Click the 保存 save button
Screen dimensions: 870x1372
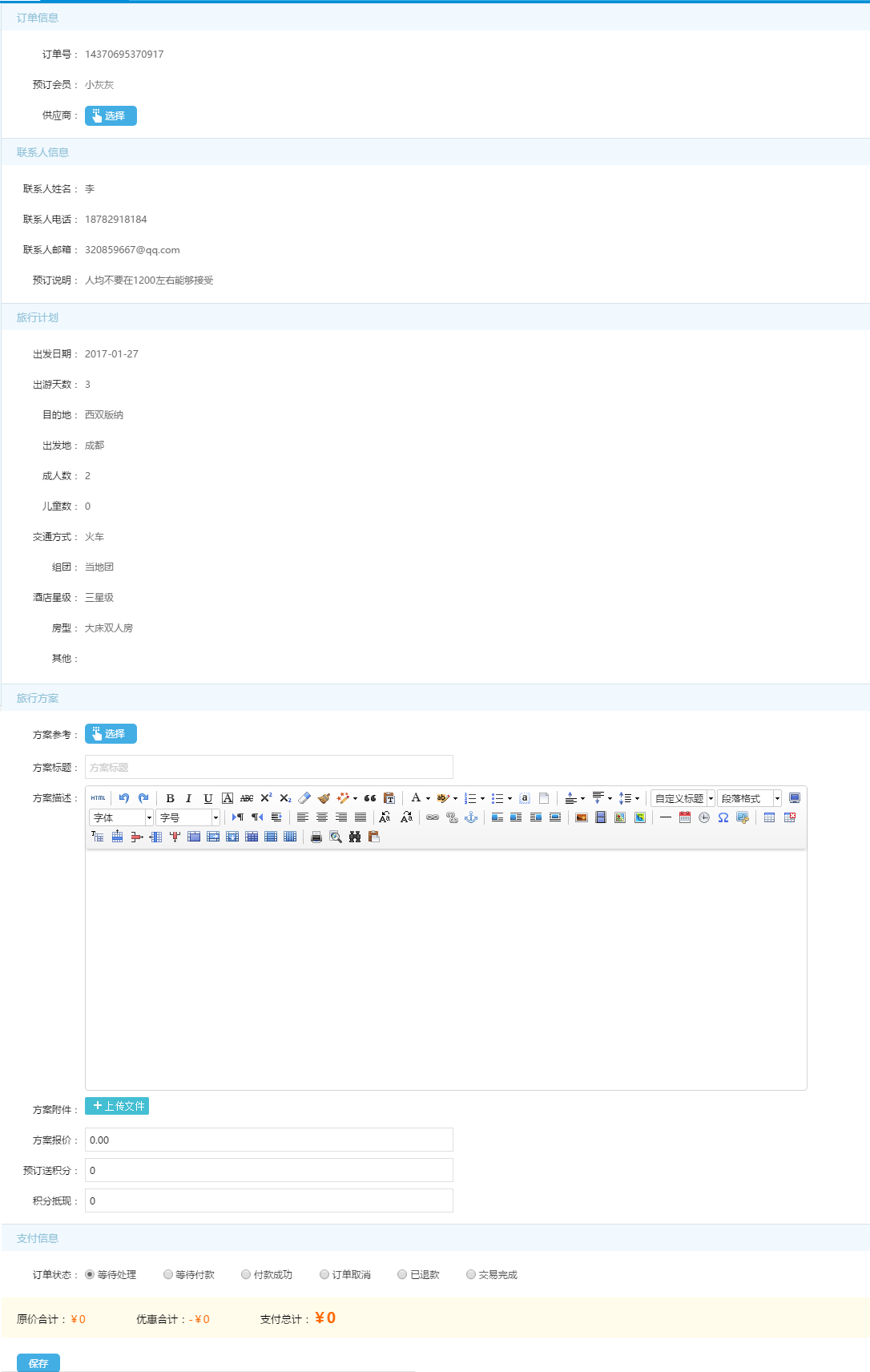(38, 1362)
